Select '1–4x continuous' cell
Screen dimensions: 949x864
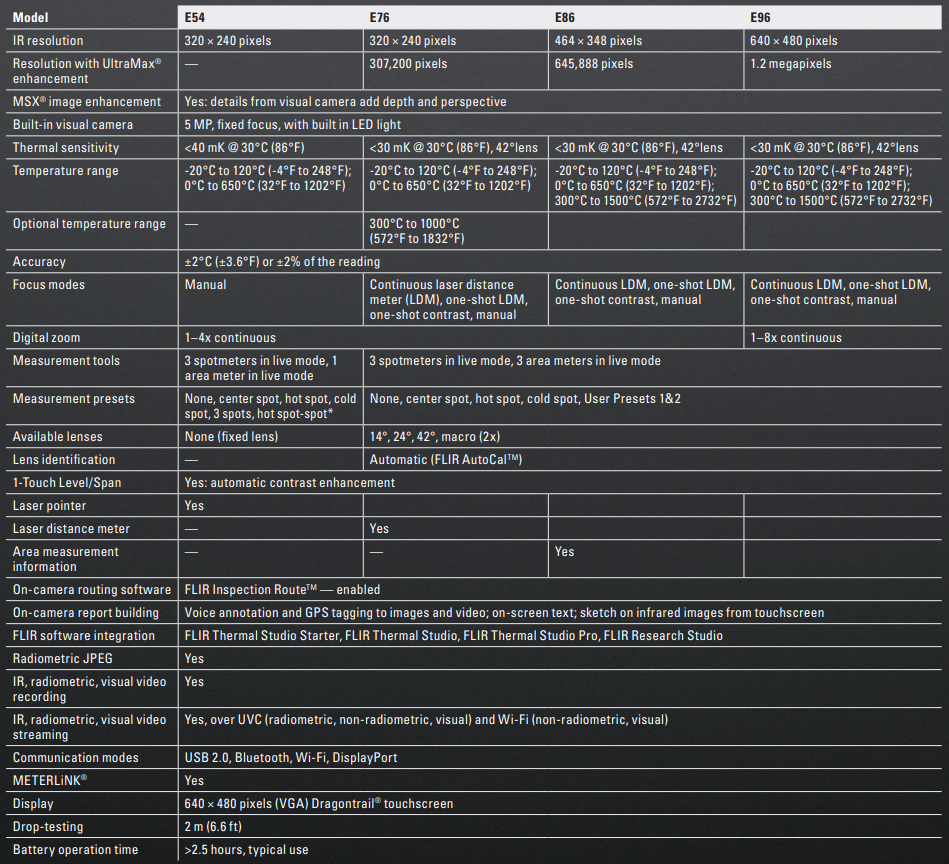tap(230, 338)
